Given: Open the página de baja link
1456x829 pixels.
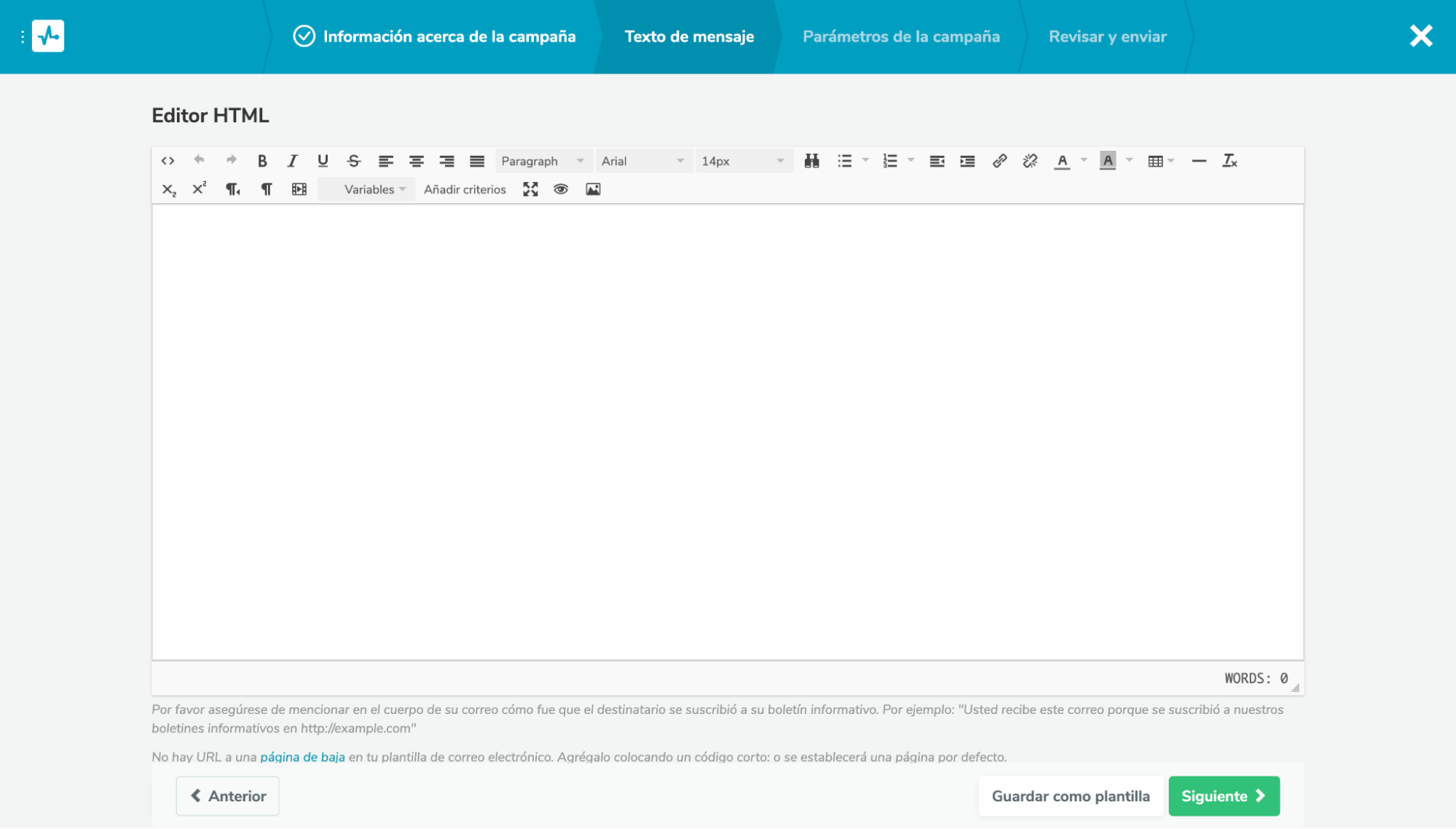Looking at the screenshot, I should pos(302,757).
